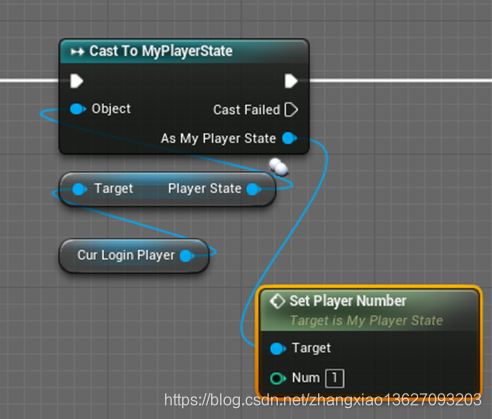Select the Set Player Number node title
The width and height of the screenshot is (492, 419).
click(348, 301)
